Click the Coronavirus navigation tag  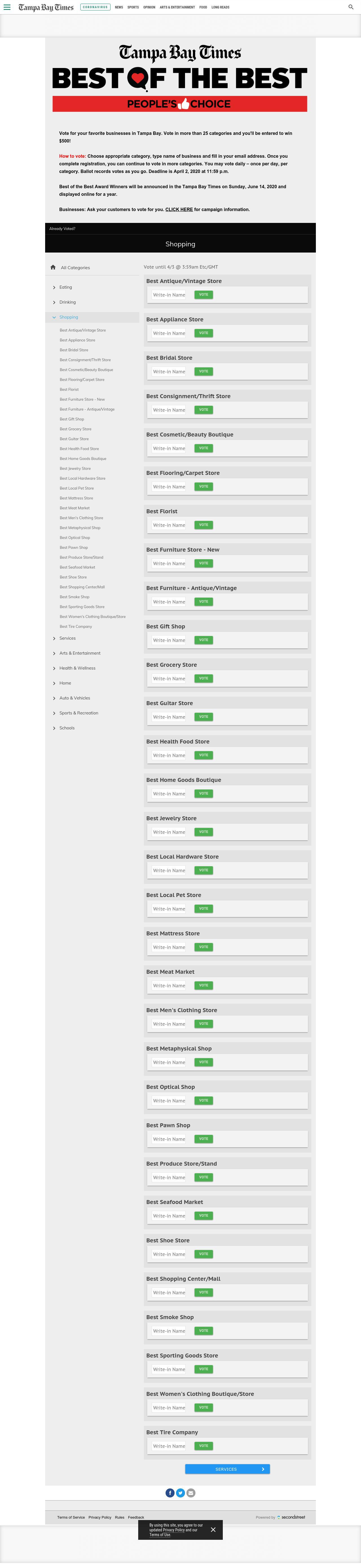click(x=96, y=7)
